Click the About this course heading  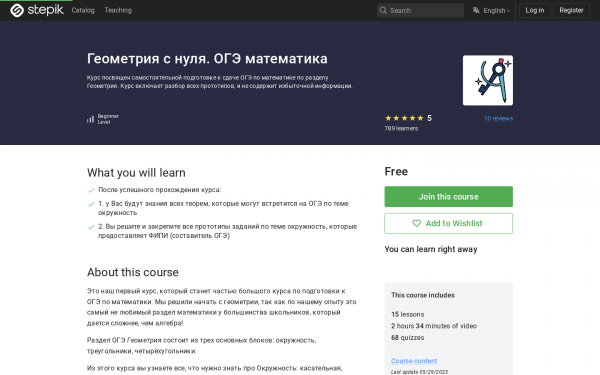[133, 272]
